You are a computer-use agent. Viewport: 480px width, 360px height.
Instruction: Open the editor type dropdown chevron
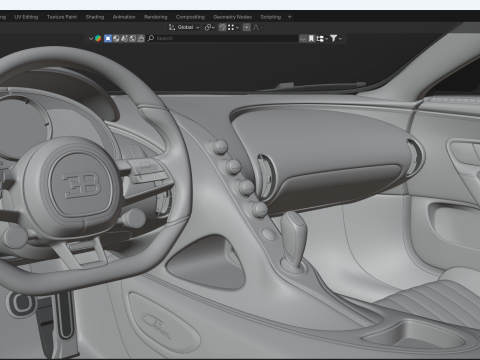[x=91, y=39]
